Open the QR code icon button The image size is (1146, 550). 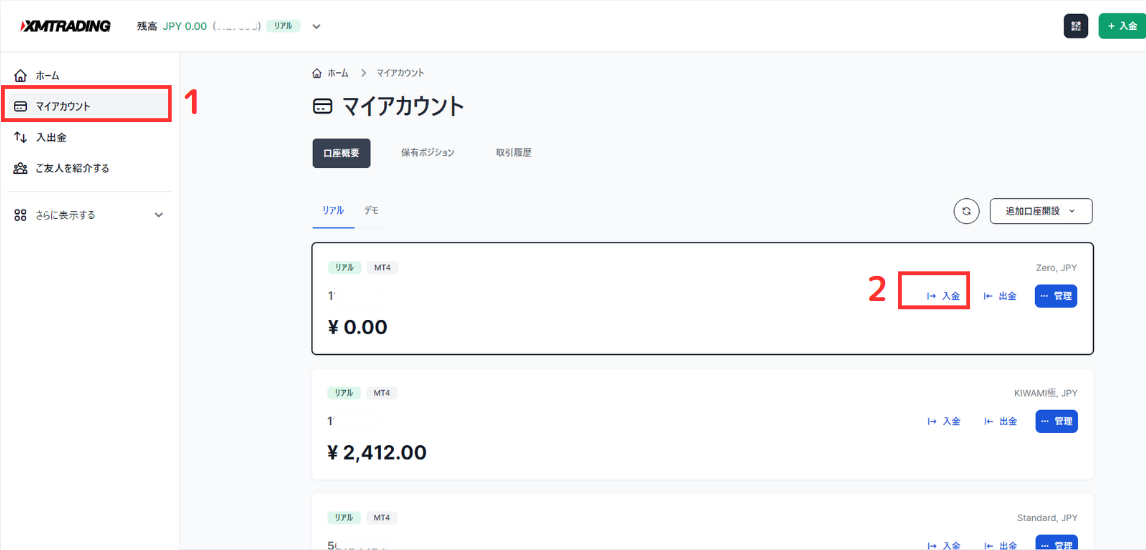1076,26
